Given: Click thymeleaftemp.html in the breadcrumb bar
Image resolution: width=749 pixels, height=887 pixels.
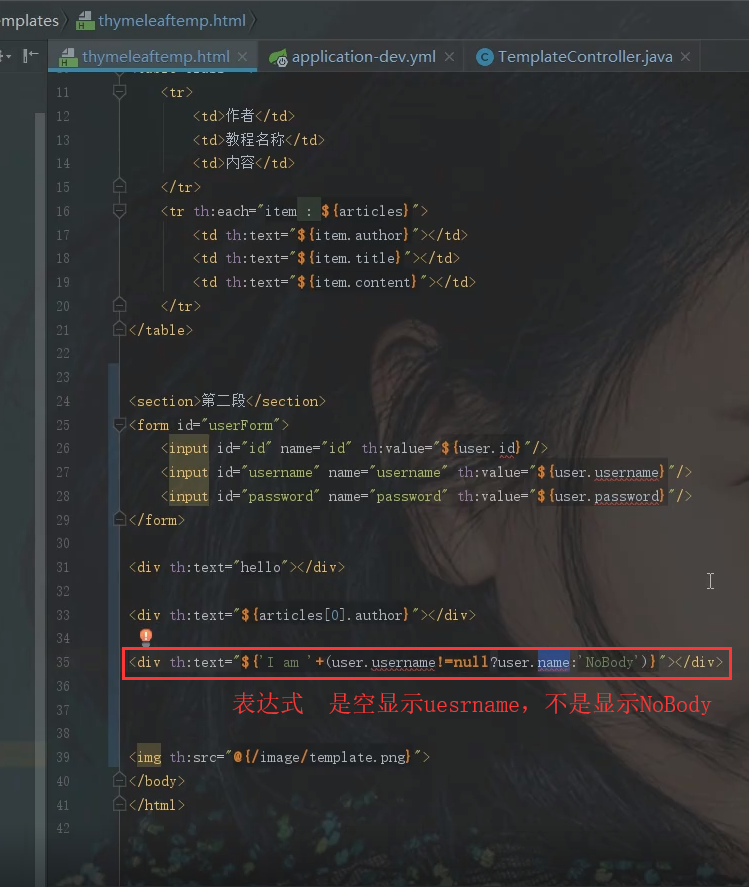Looking at the screenshot, I should (x=172, y=20).
